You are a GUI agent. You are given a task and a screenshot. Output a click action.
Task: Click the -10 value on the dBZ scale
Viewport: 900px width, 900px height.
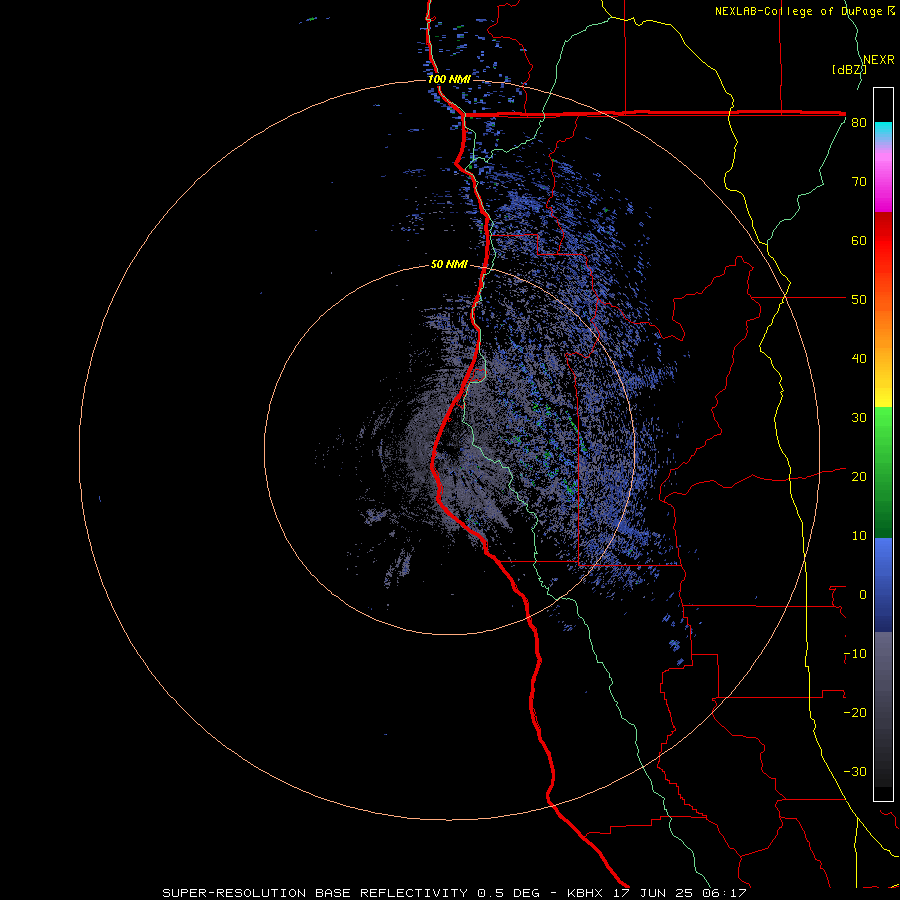click(855, 654)
